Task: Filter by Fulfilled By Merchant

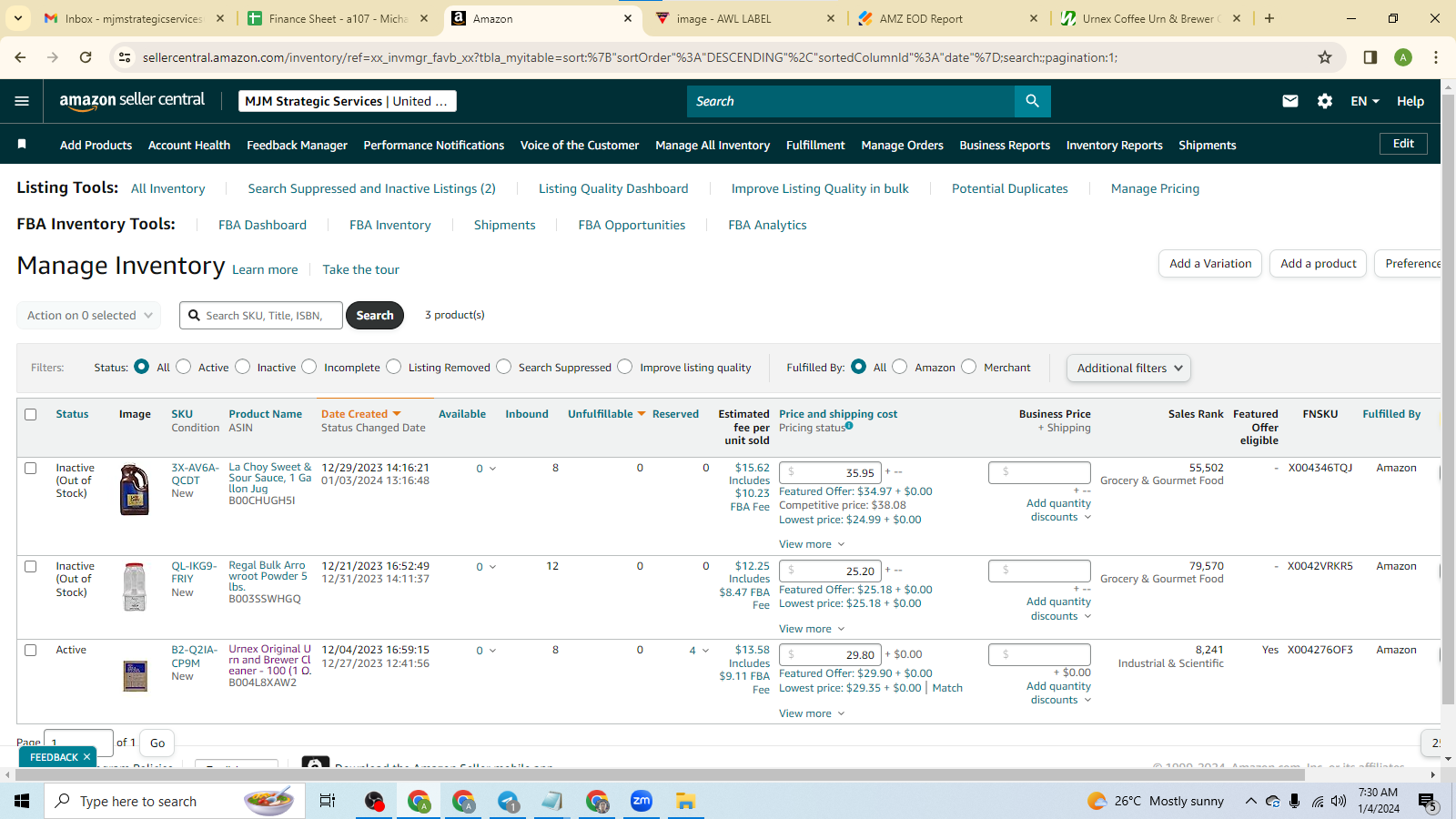Action: 969,367
